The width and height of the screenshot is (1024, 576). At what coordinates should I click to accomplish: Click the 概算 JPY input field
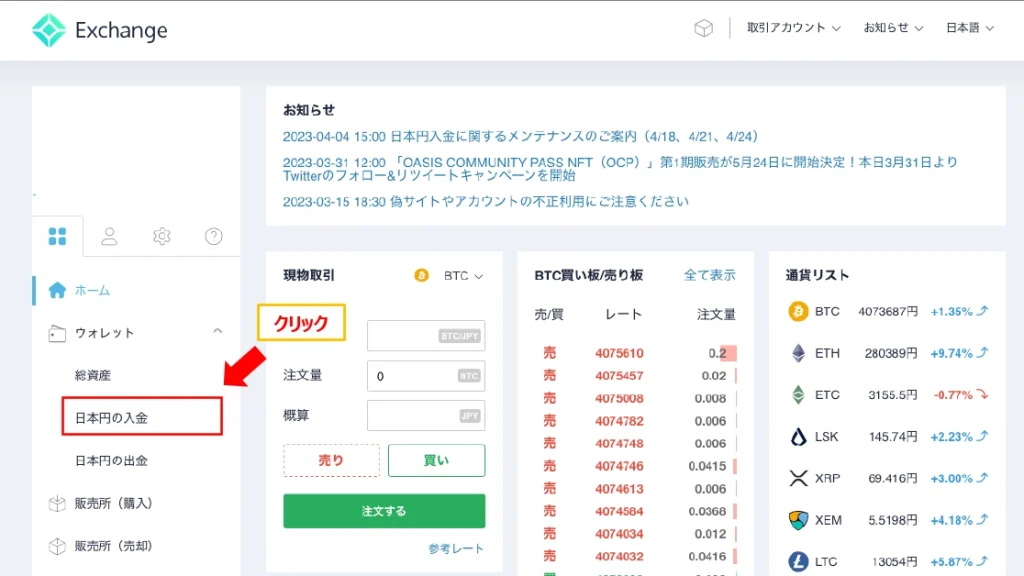[426, 415]
